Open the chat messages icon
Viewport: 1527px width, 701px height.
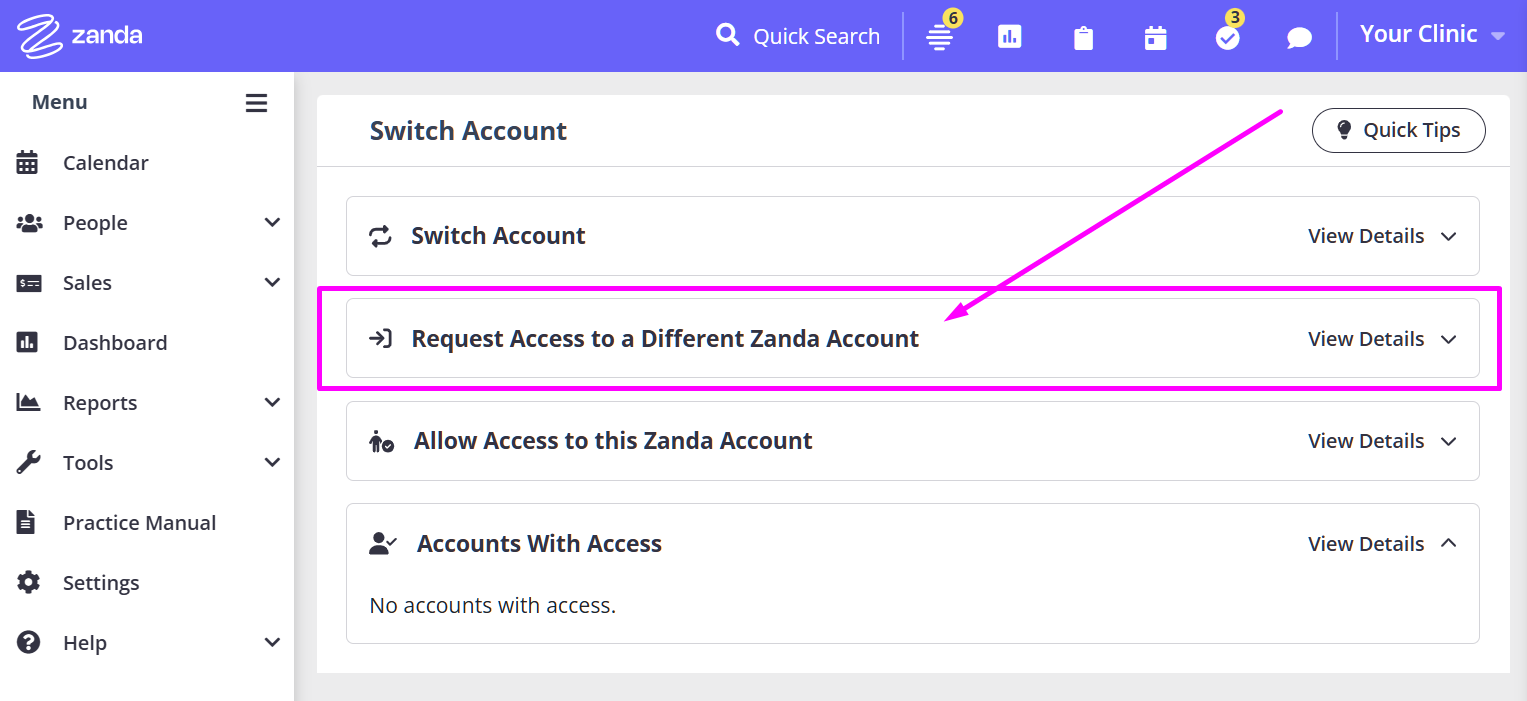tap(1299, 38)
